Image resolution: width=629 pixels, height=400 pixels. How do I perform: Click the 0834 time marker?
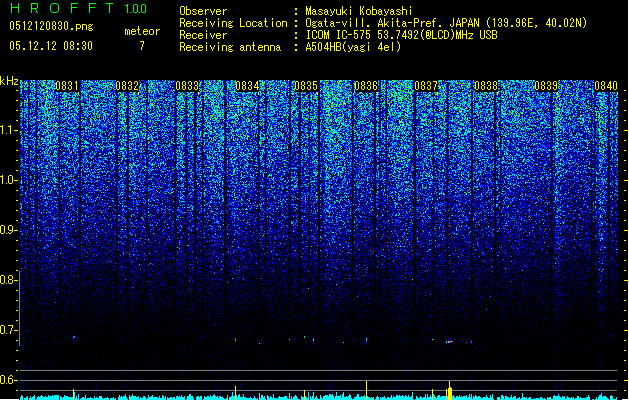pyautogui.click(x=247, y=86)
